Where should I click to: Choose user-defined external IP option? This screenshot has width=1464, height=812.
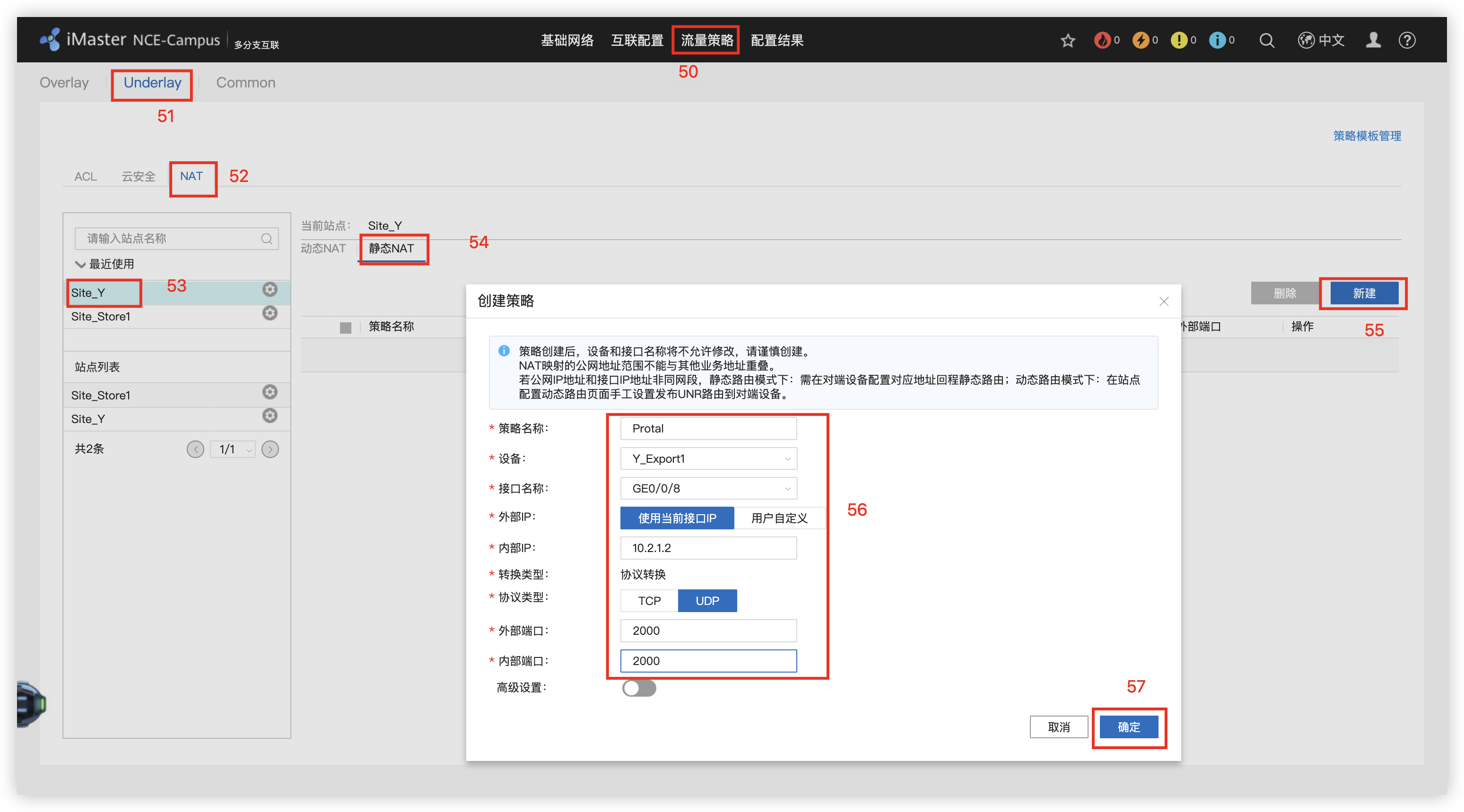[779, 518]
